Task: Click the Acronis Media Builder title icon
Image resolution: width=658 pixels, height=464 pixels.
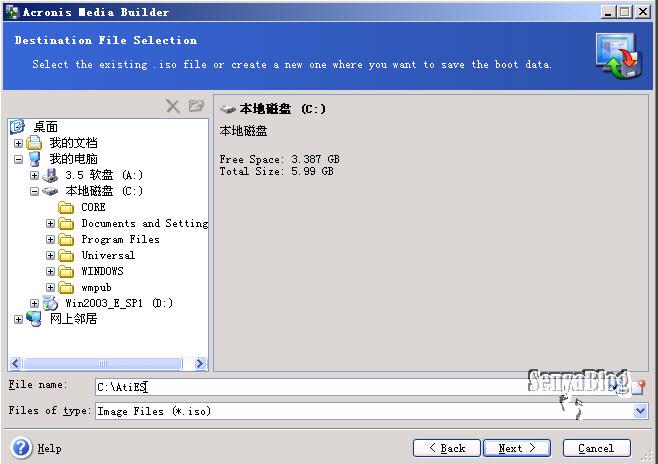Action: click(12, 12)
